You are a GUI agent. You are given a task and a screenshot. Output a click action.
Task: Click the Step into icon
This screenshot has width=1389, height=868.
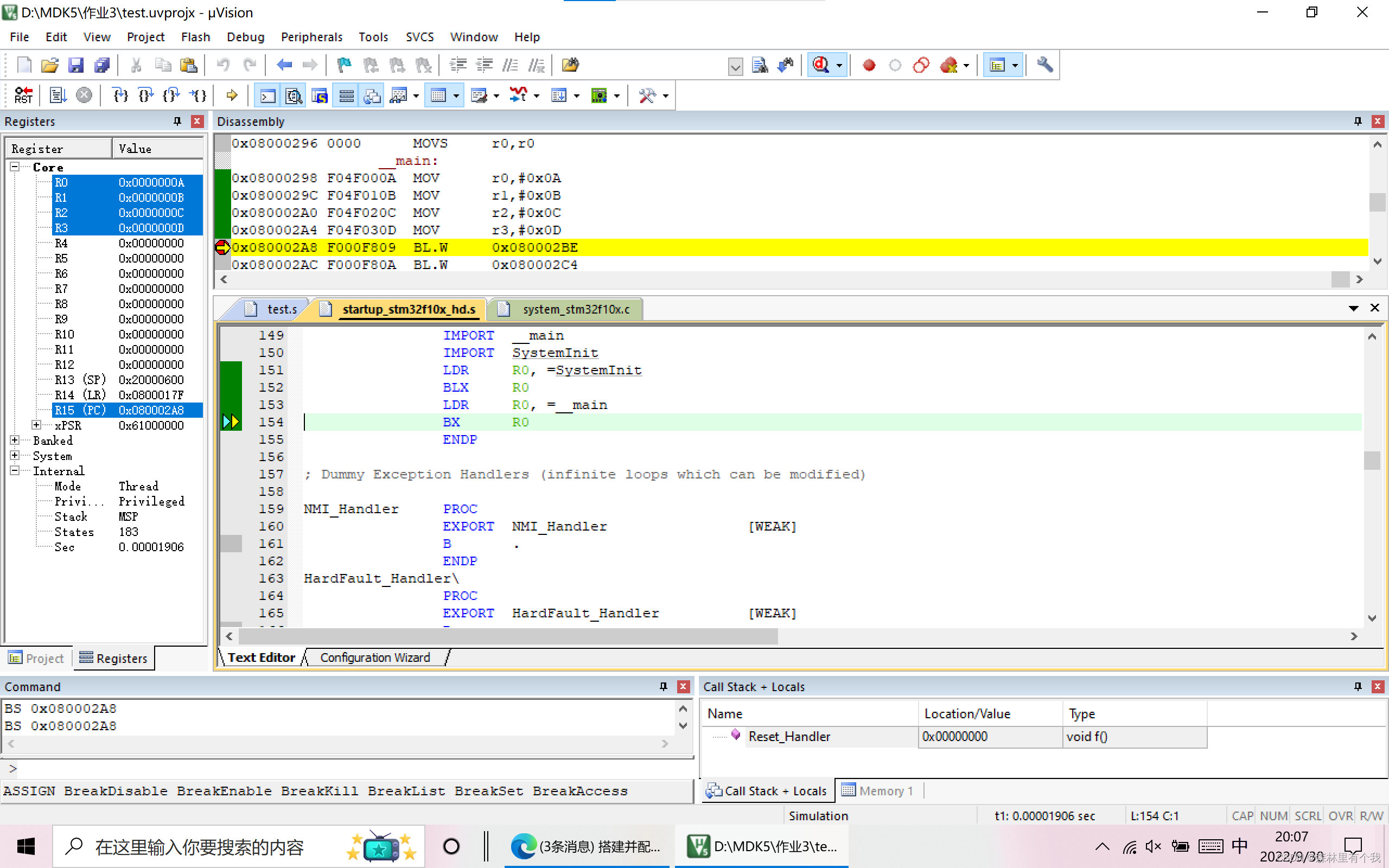coord(120,95)
